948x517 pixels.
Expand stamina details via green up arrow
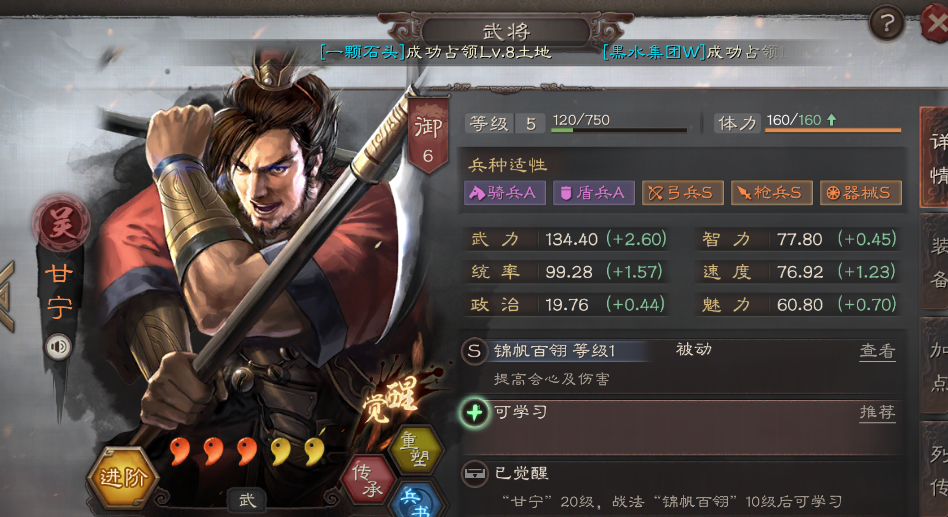coord(832,120)
